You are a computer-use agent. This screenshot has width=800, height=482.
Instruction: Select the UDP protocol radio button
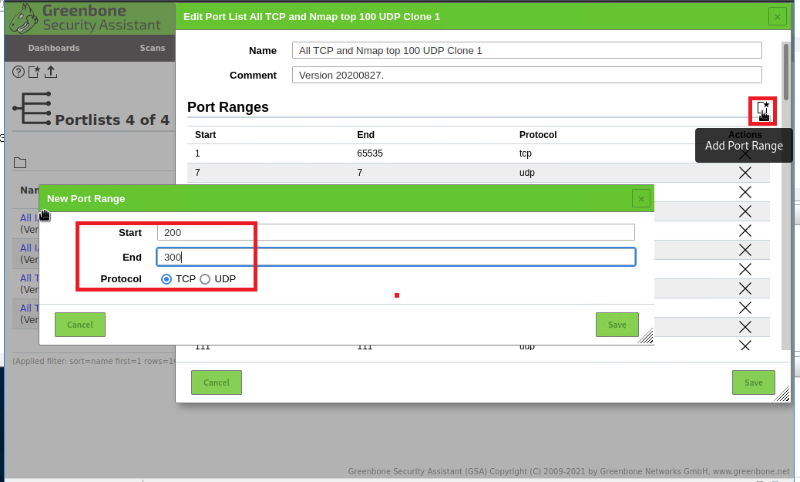coord(205,279)
